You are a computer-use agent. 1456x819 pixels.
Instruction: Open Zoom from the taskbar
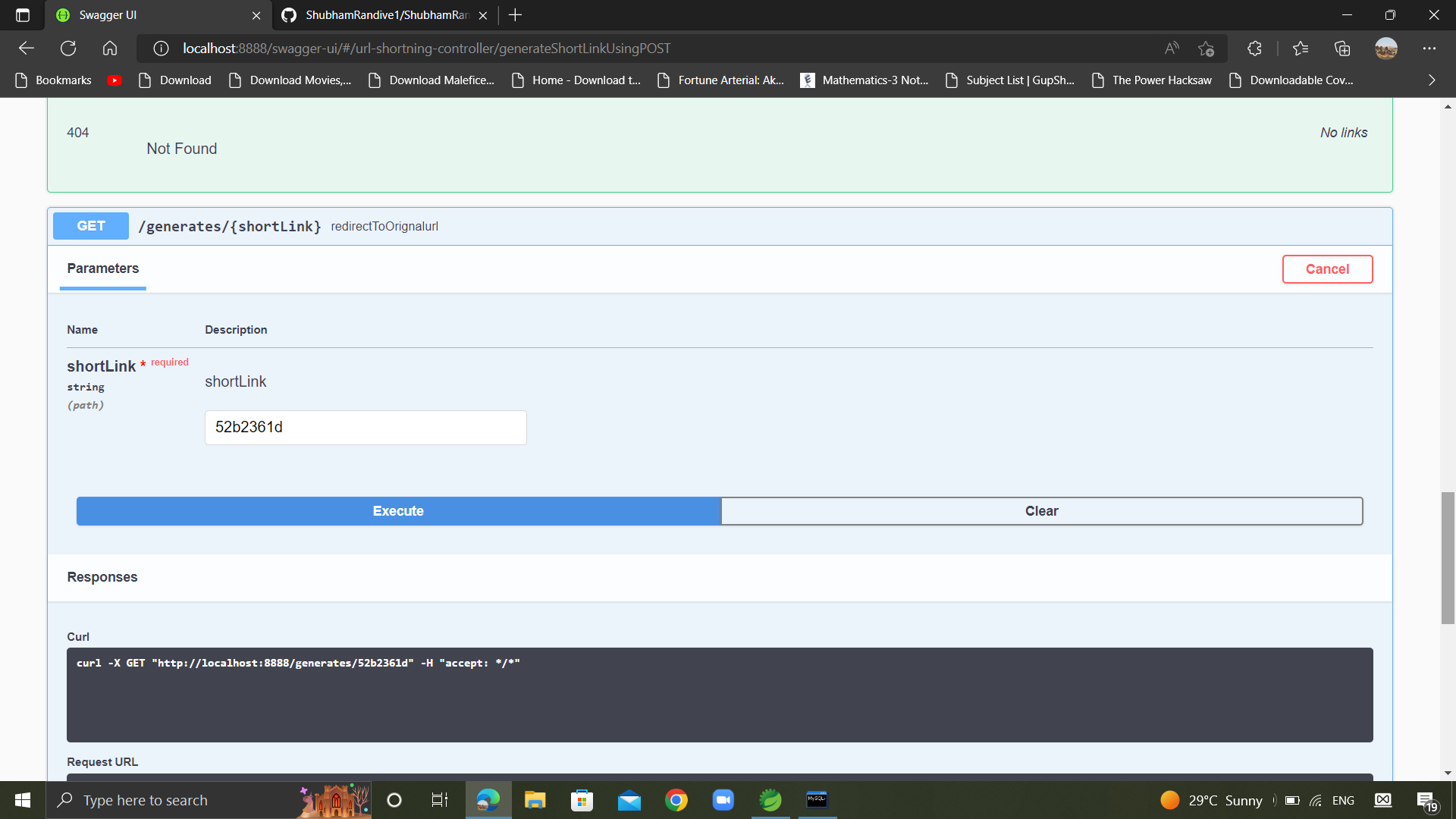tap(723, 799)
